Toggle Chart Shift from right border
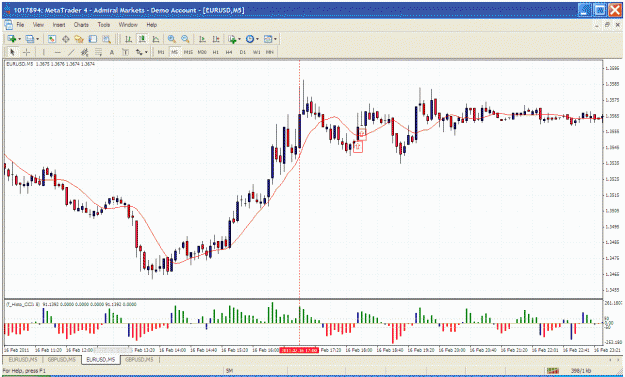The height and width of the screenshot is (377, 625). click(216, 39)
